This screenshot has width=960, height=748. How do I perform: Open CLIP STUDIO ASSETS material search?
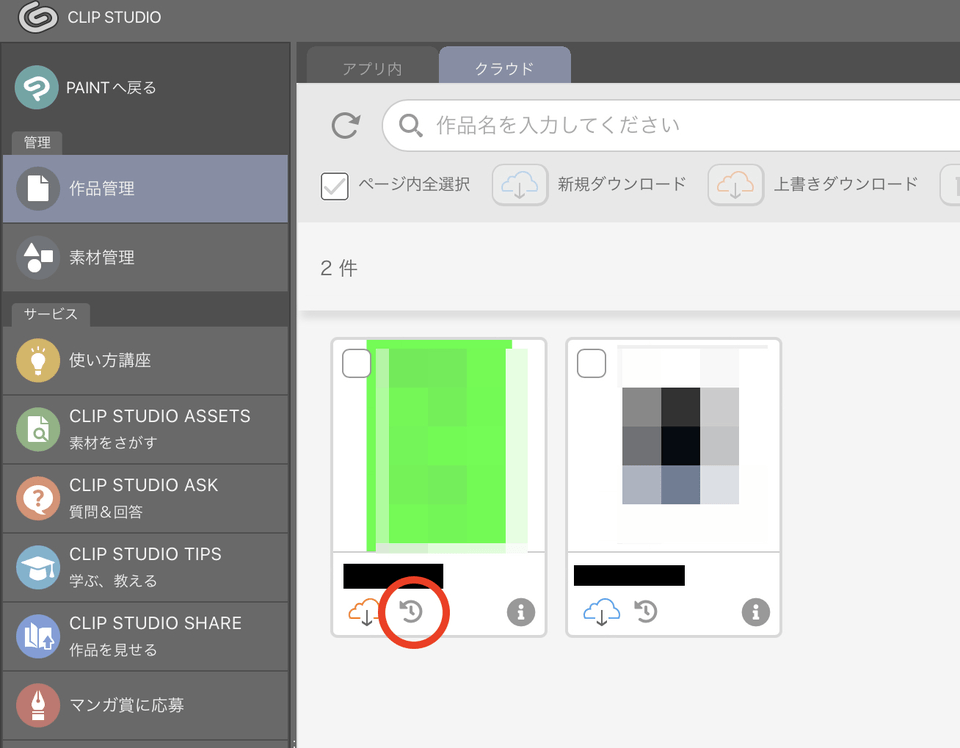pos(145,430)
